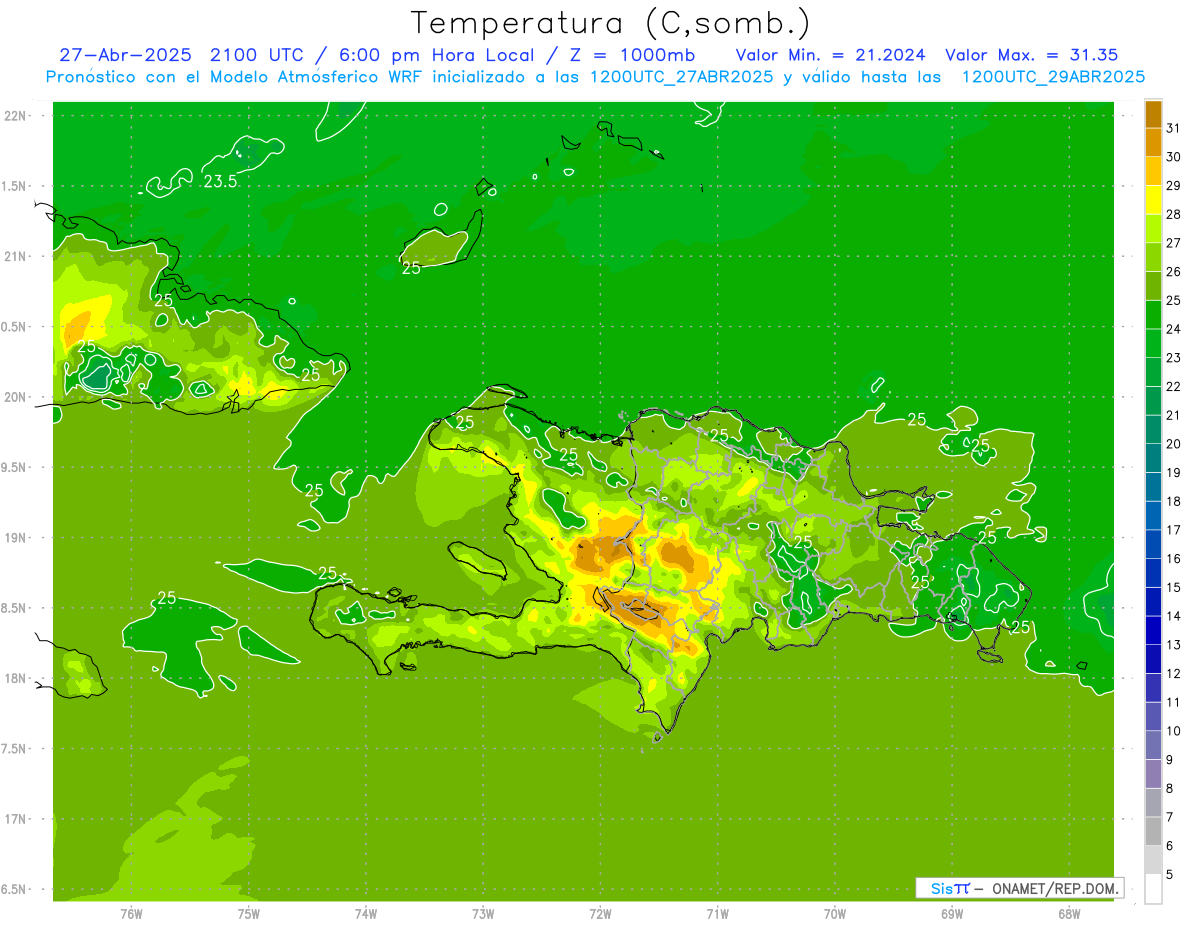The height and width of the screenshot is (927, 1200).
Task: Click legend value "21"
Action: coord(1173,415)
